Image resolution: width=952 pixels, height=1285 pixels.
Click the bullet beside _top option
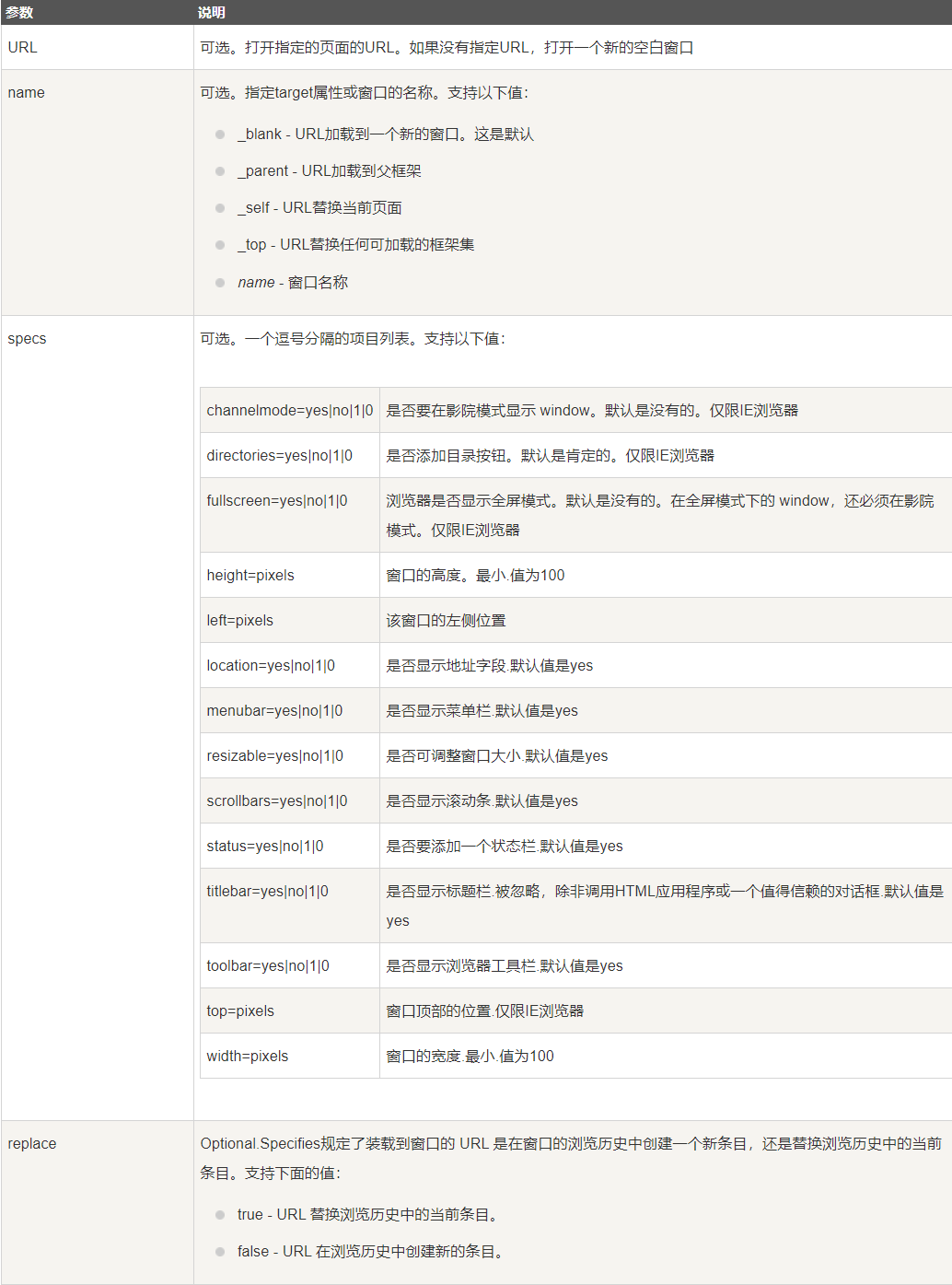coord(220,245)
